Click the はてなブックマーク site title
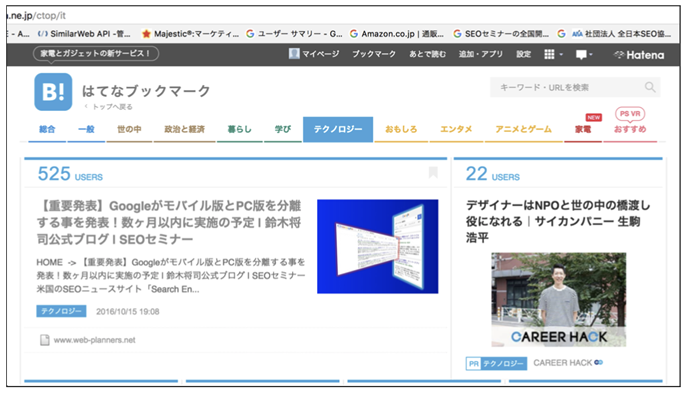 (146, 91)
